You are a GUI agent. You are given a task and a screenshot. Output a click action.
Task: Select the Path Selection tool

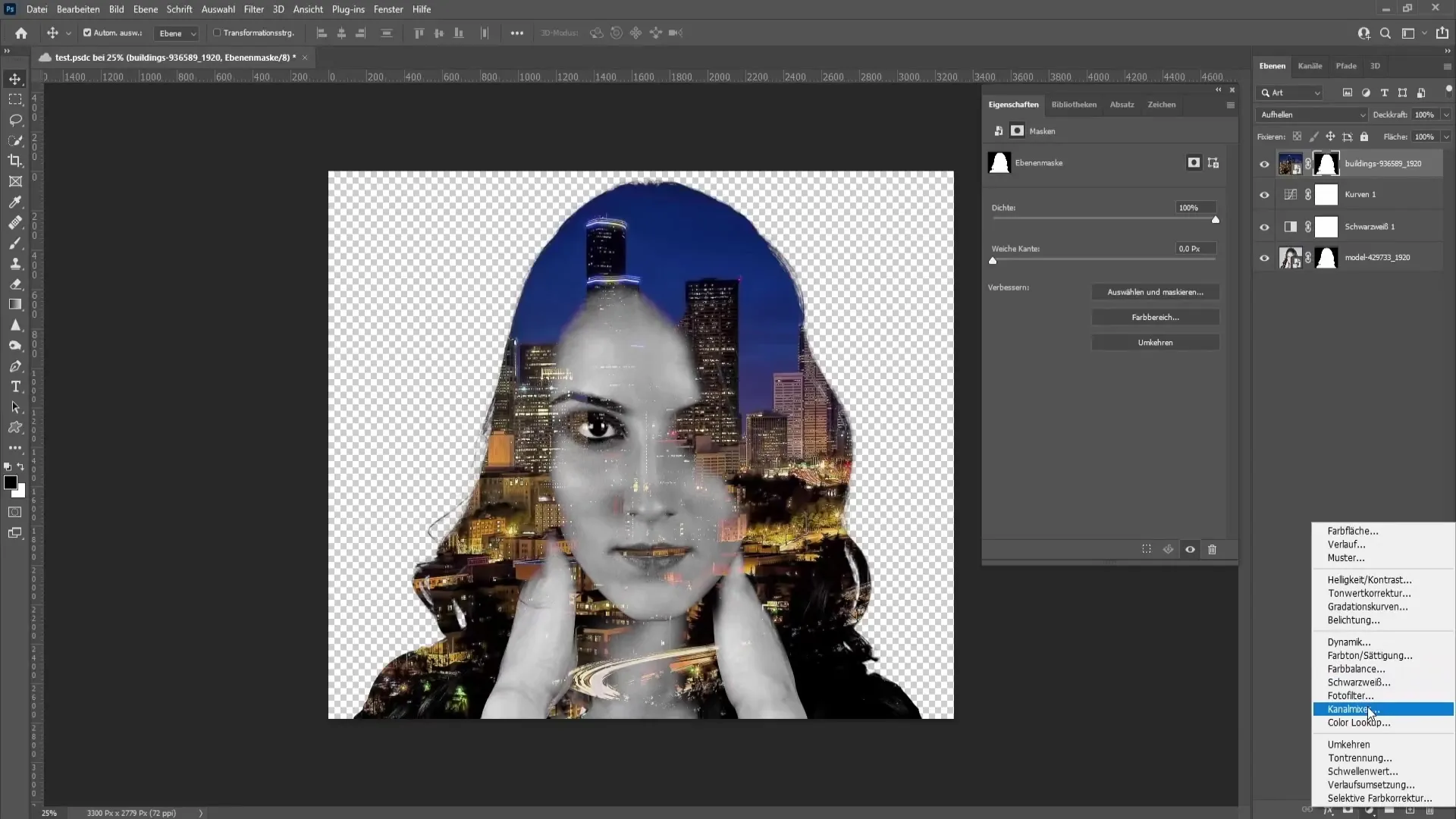[x=15, y=406]
